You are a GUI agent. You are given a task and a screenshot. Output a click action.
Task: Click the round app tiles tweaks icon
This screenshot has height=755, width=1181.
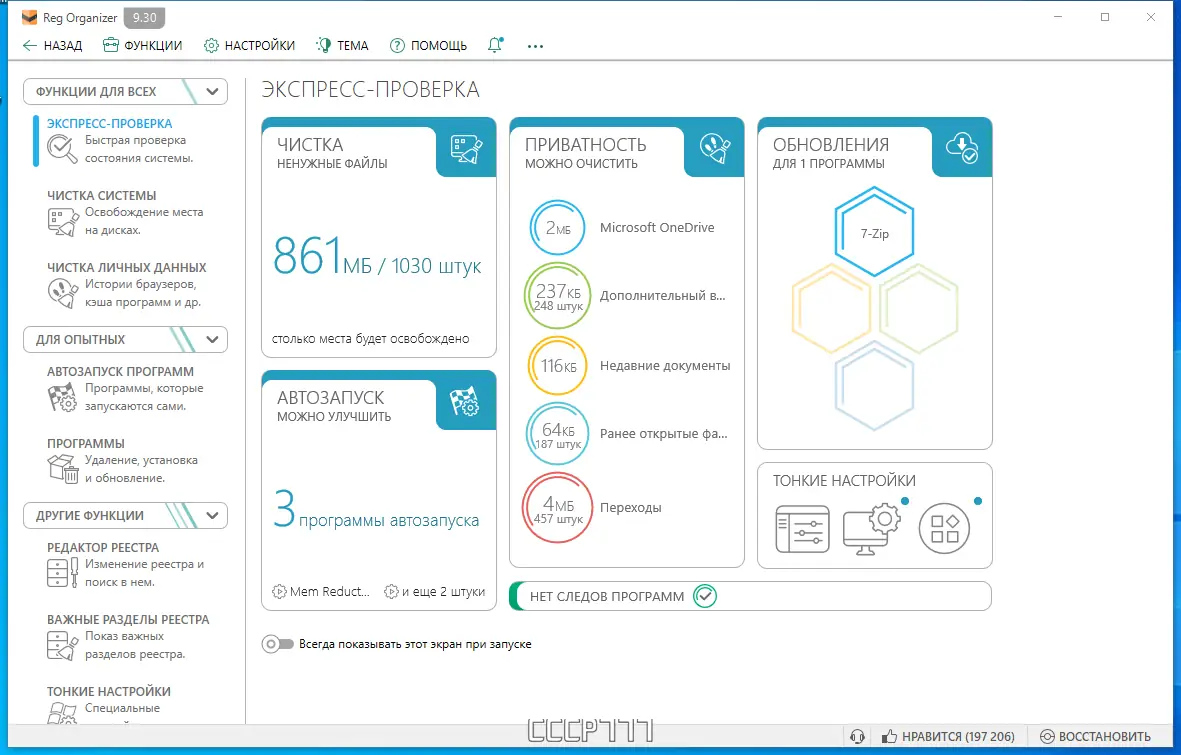944,528
